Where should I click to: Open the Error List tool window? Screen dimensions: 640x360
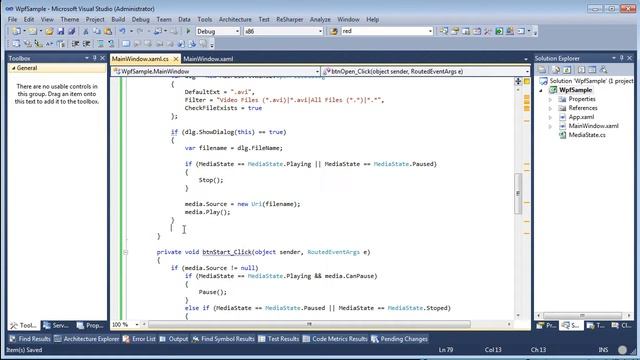(139, 339)
